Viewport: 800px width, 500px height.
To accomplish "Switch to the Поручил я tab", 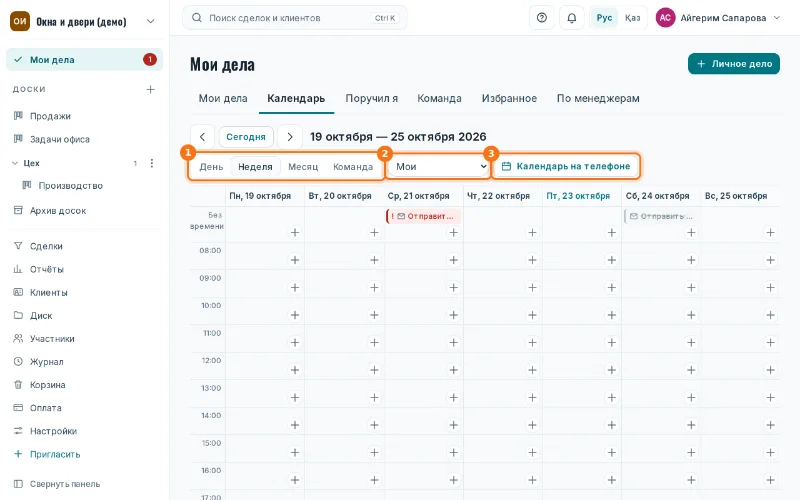I will (371, 98).
